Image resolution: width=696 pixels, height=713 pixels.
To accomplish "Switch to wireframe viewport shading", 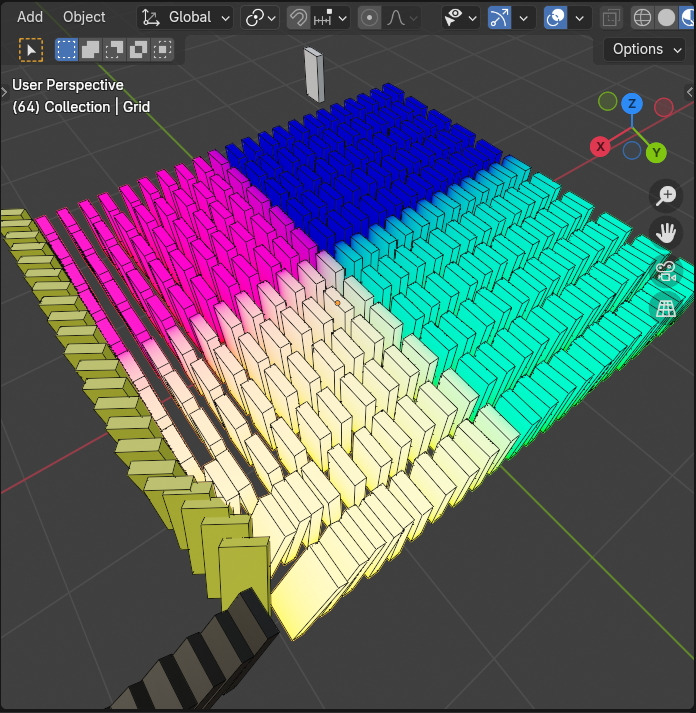I will (x=642, y=18).
